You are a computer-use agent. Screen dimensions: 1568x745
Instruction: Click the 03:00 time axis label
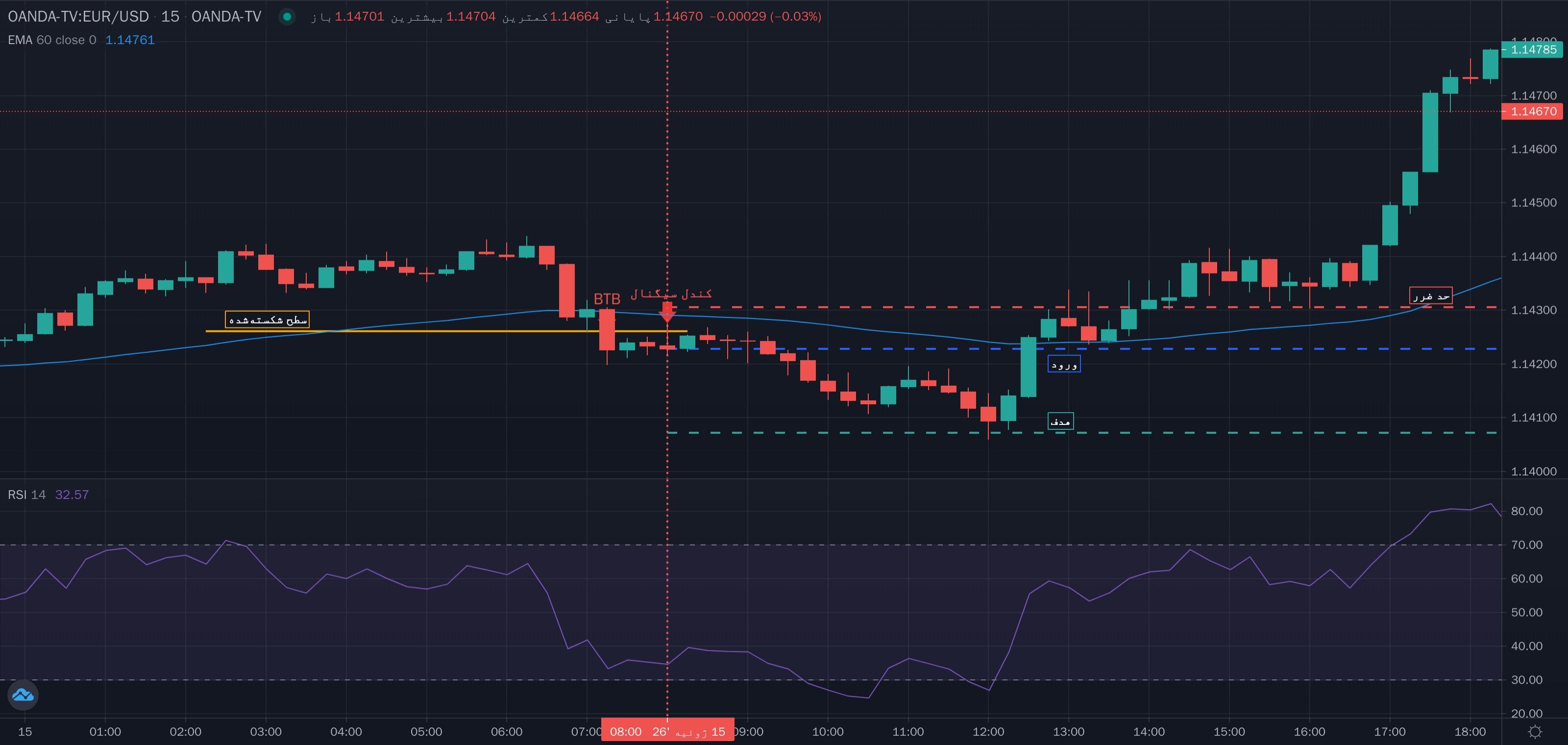click(x=266, y=732)
